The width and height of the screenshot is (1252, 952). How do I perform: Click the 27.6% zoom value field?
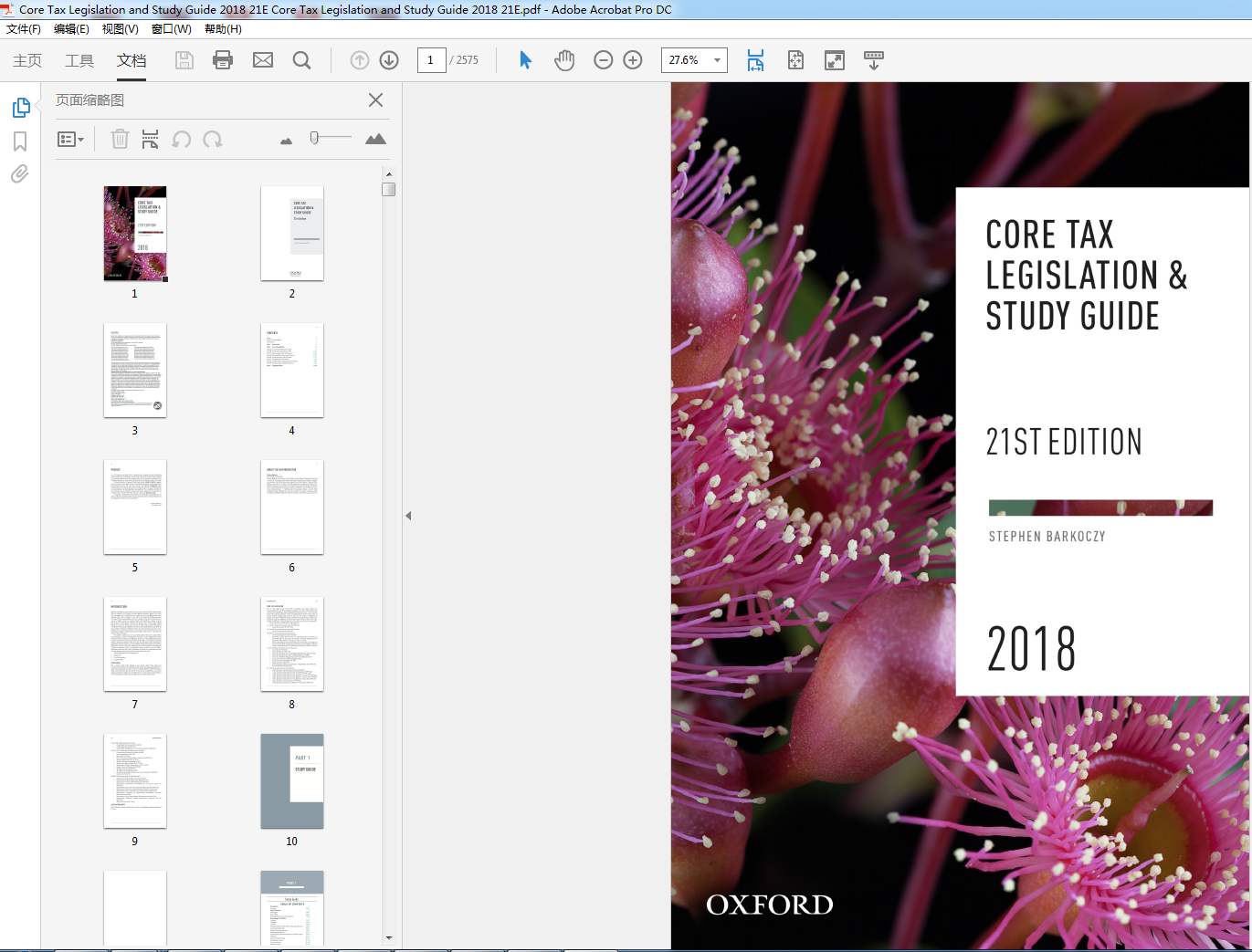coord(686,60)
